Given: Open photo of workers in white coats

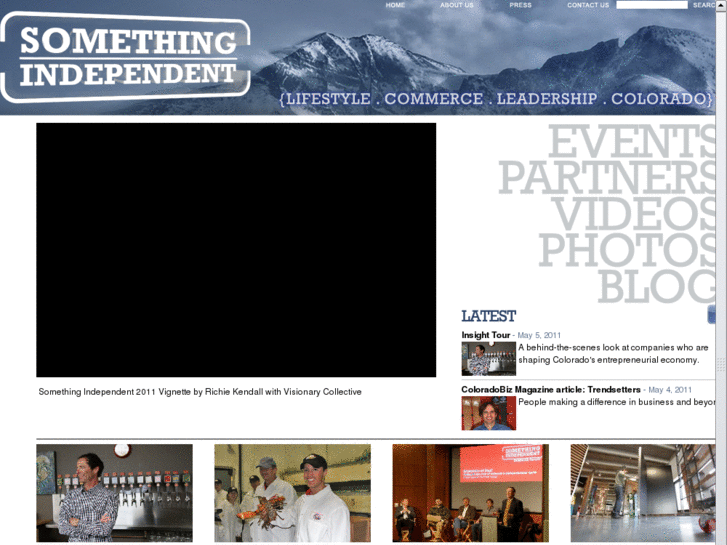Looking at the screenshot, I should (293, 493).
